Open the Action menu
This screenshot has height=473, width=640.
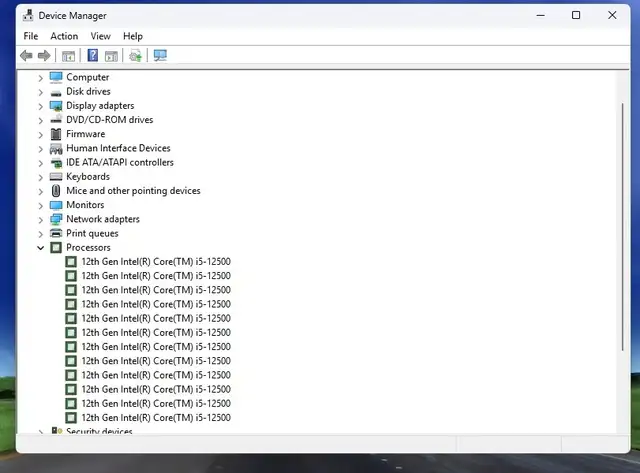pos(64,36)
